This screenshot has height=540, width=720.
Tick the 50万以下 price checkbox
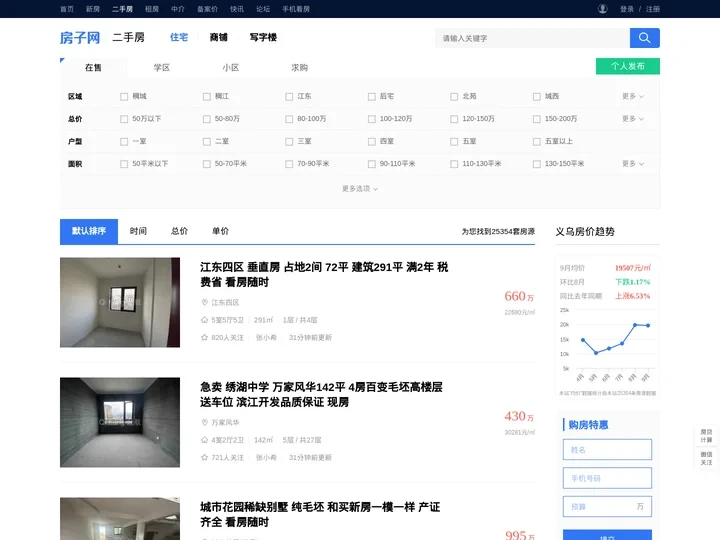[124, 119]
